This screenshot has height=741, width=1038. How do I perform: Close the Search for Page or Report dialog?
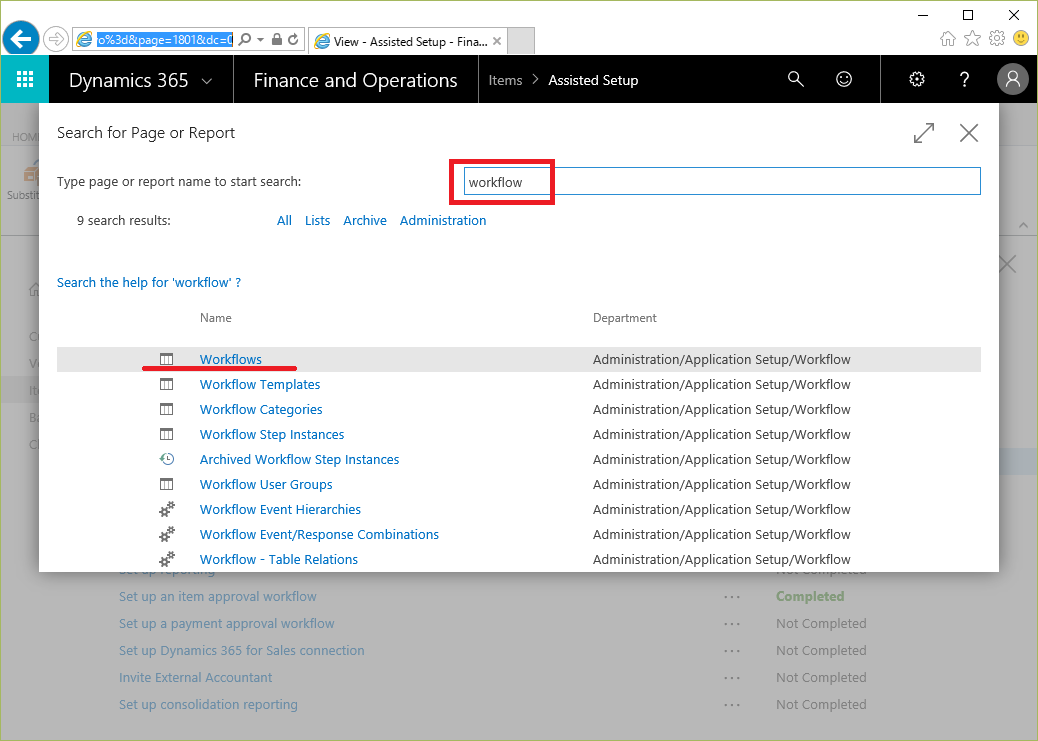coord(968,133)
